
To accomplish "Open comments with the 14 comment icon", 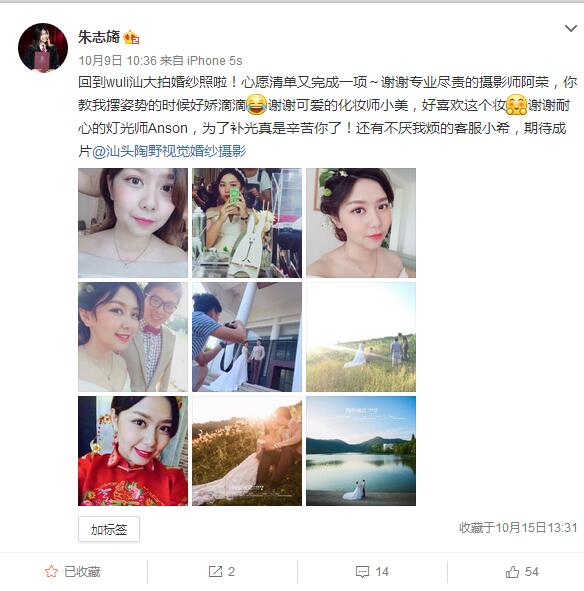I will [x=372, y=571].
